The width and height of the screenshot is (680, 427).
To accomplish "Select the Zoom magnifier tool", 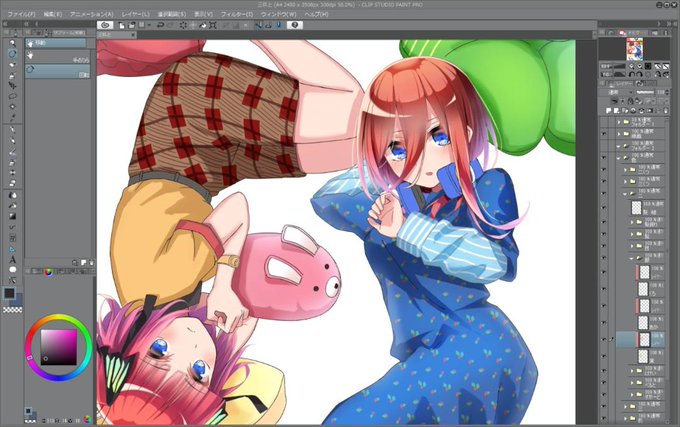I will (x=12, y=43).
